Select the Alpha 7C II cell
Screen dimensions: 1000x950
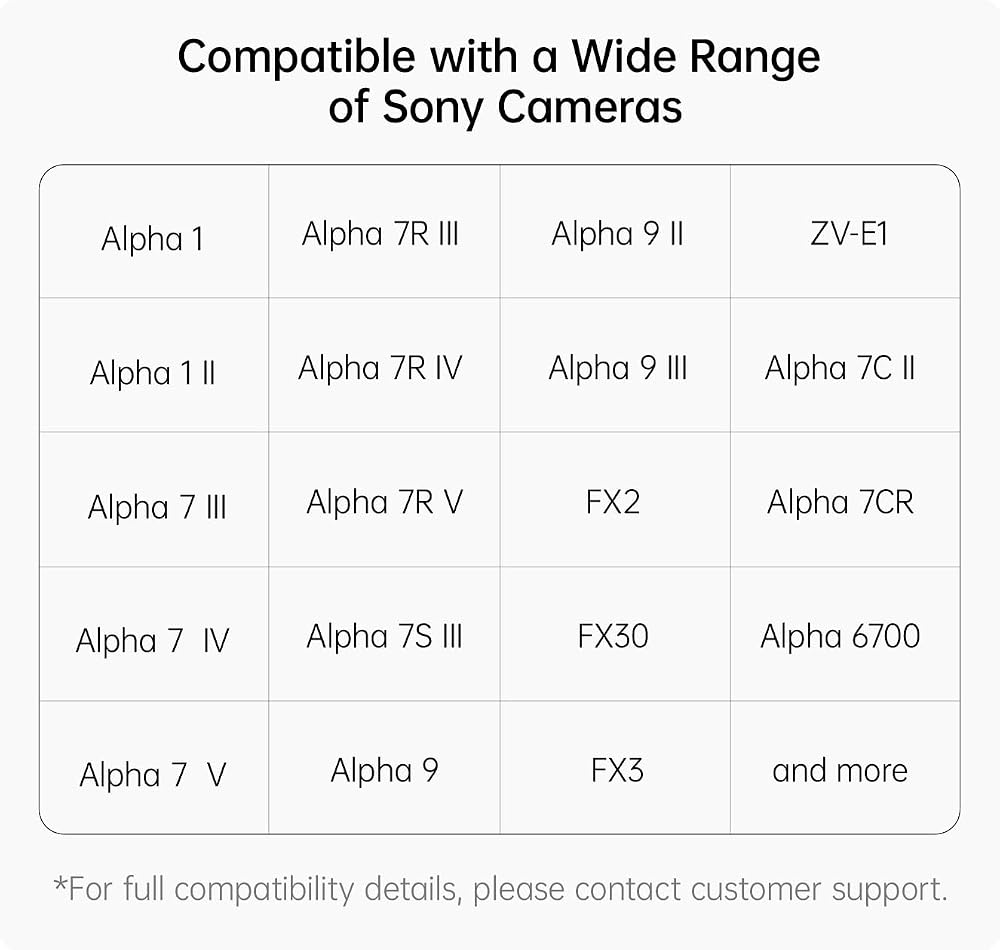[845, 365]
